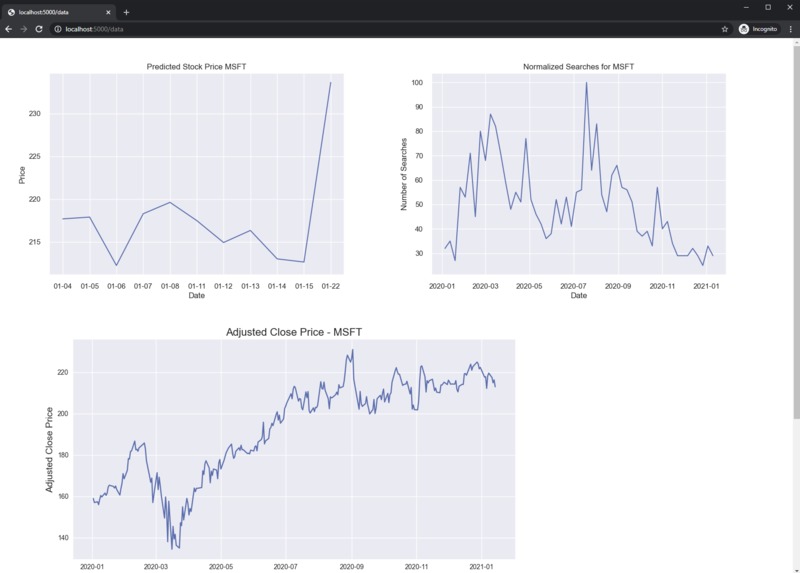The image size is (800, 573).
Task: Click the page's vertical scrollbar thumb
Action: [796, 232]
